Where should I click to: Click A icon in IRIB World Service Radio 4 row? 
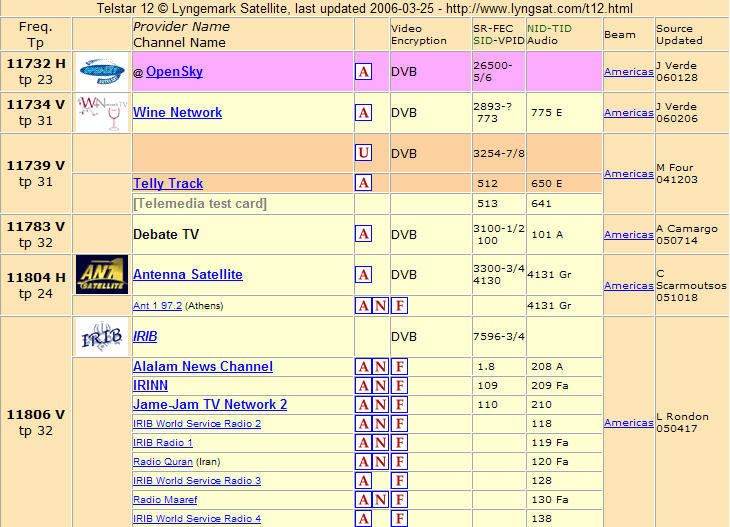click(x=364, y=519)
